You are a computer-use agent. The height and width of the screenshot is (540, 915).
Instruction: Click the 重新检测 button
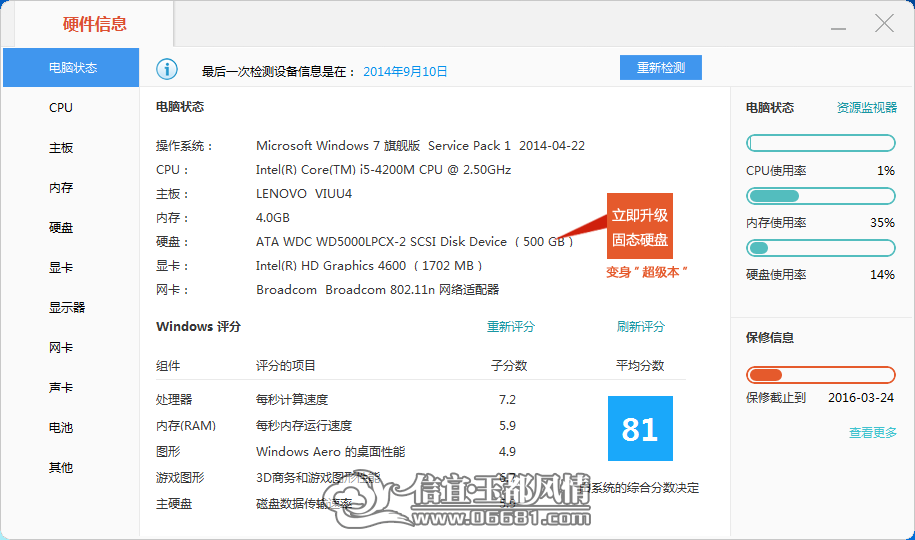[x=661, y=68]
